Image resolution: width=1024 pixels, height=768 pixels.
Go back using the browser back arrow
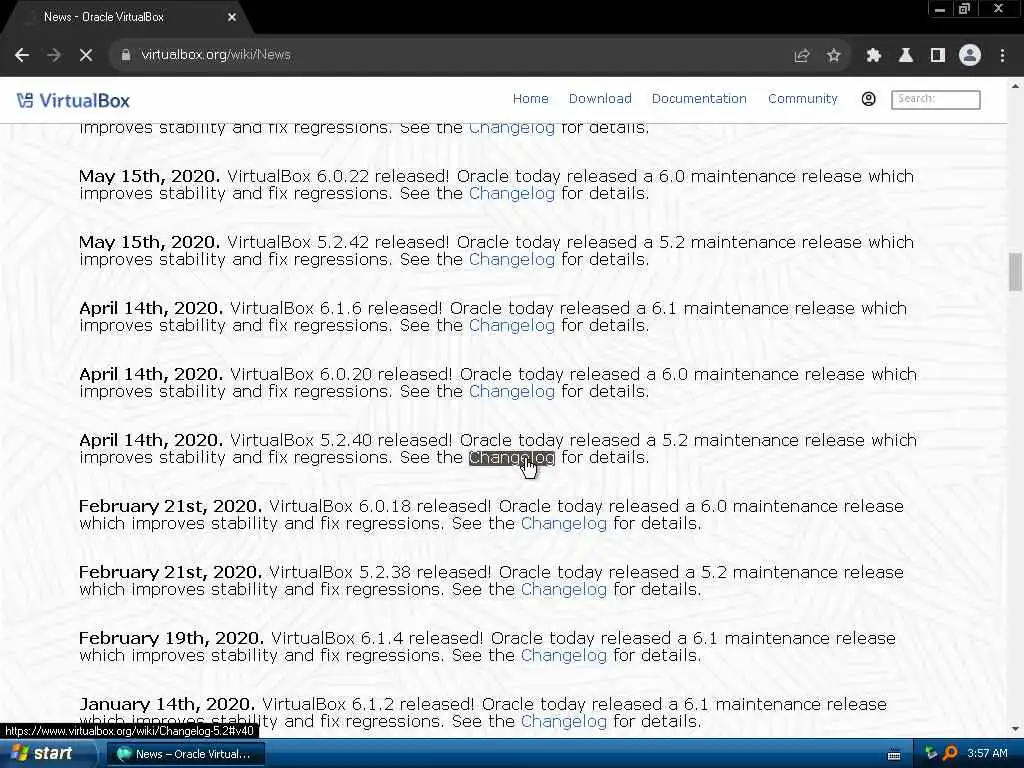[22, 55]
